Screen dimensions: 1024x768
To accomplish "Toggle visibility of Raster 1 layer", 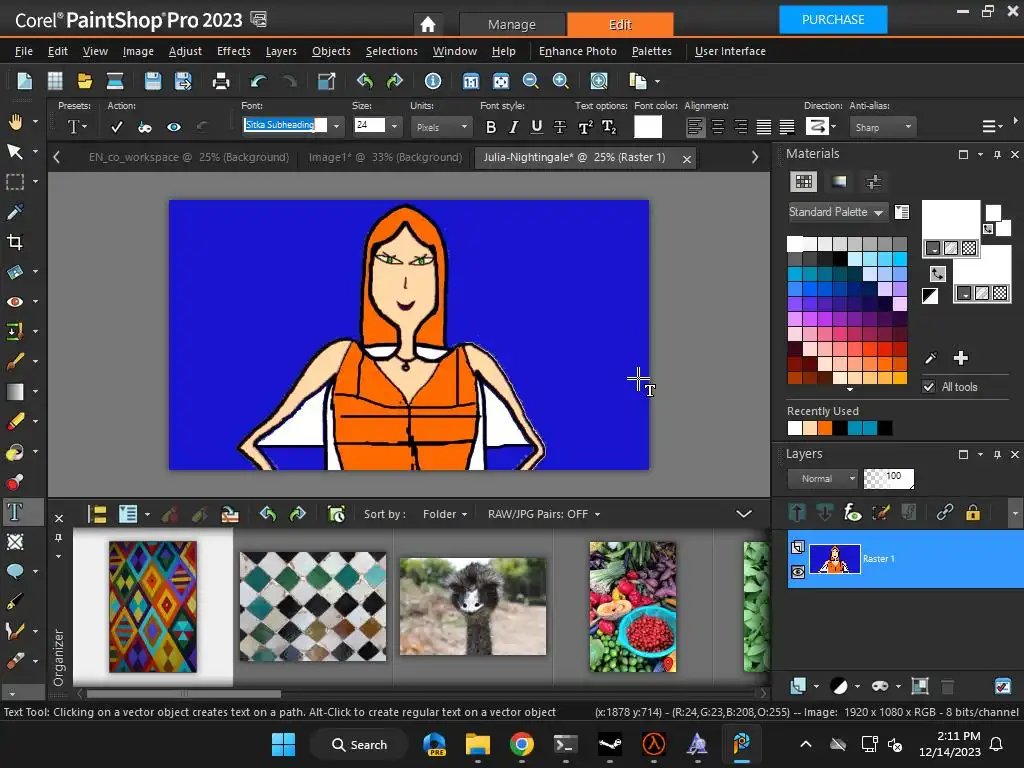I will coord(798,572).
